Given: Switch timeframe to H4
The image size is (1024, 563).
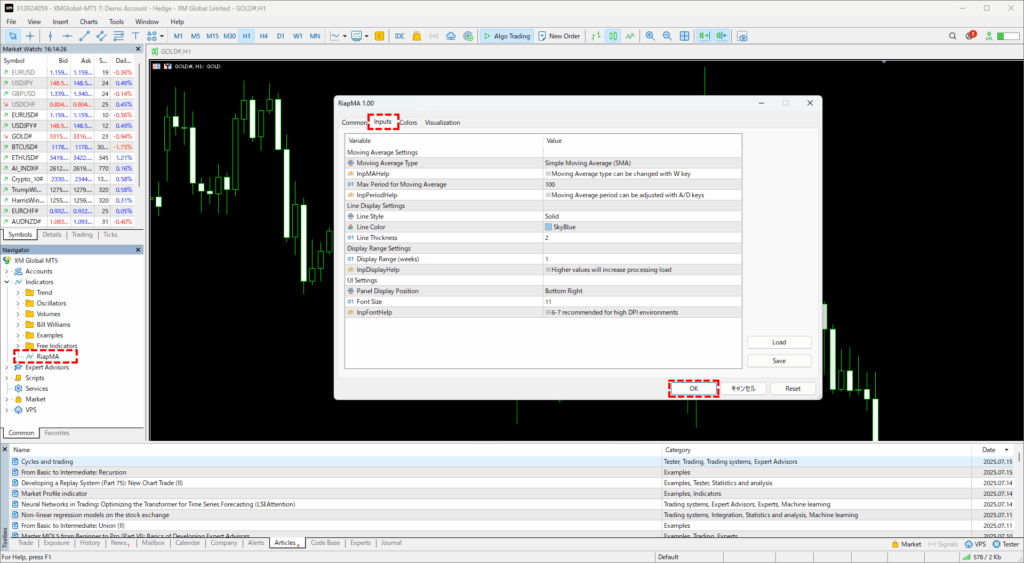Looking at the screenshot, I should point(263,36).
